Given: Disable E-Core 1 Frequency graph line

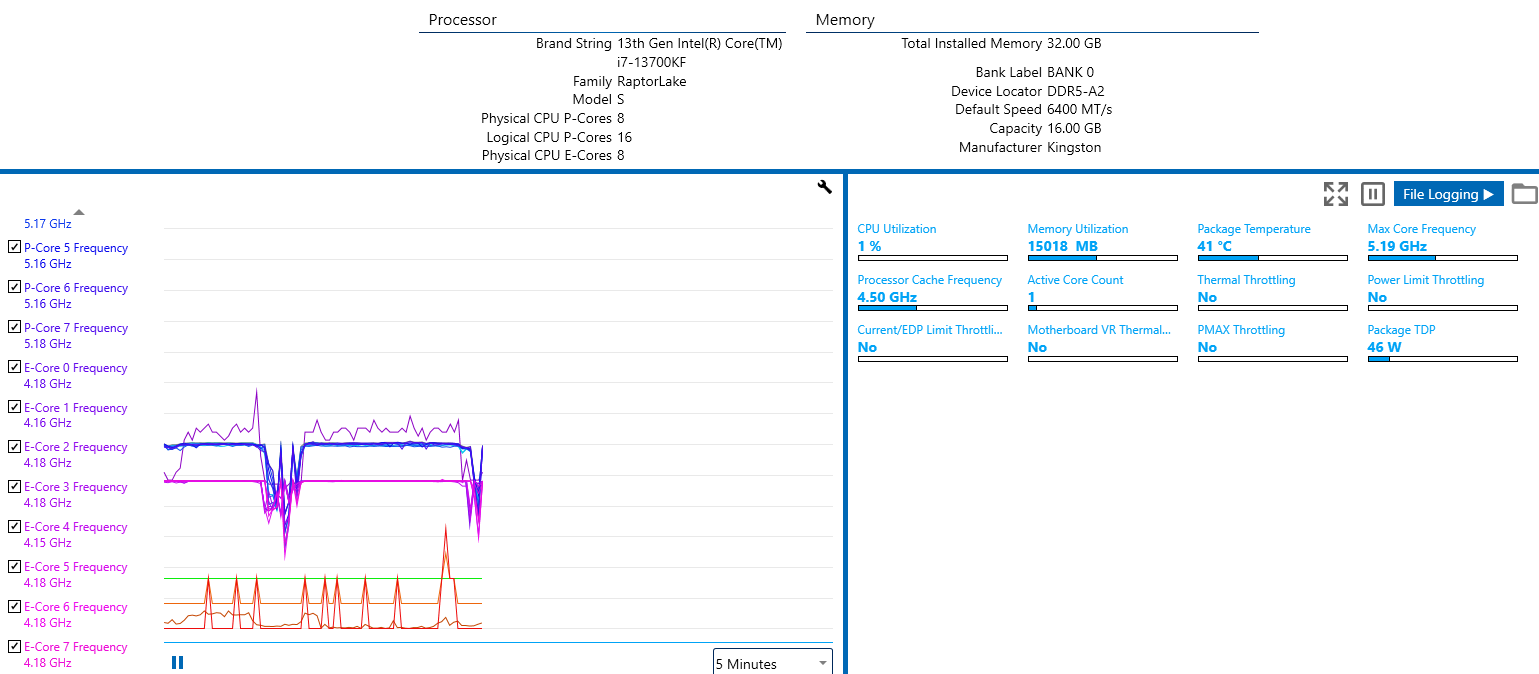Looking at the screenshot, I should pyautogui.click(x=14, y=407).
